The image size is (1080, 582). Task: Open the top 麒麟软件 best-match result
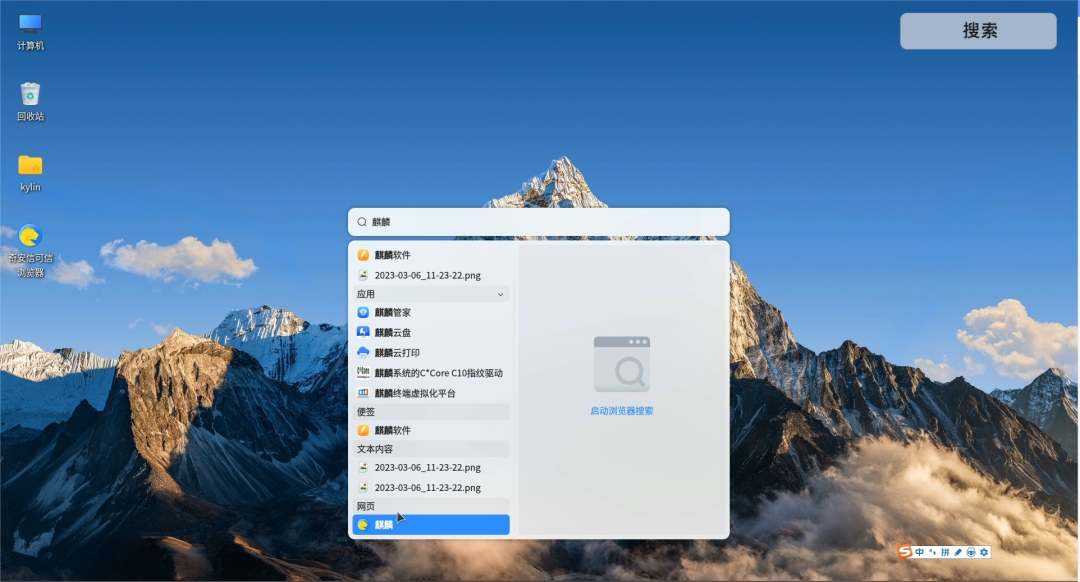click(431, 255)
